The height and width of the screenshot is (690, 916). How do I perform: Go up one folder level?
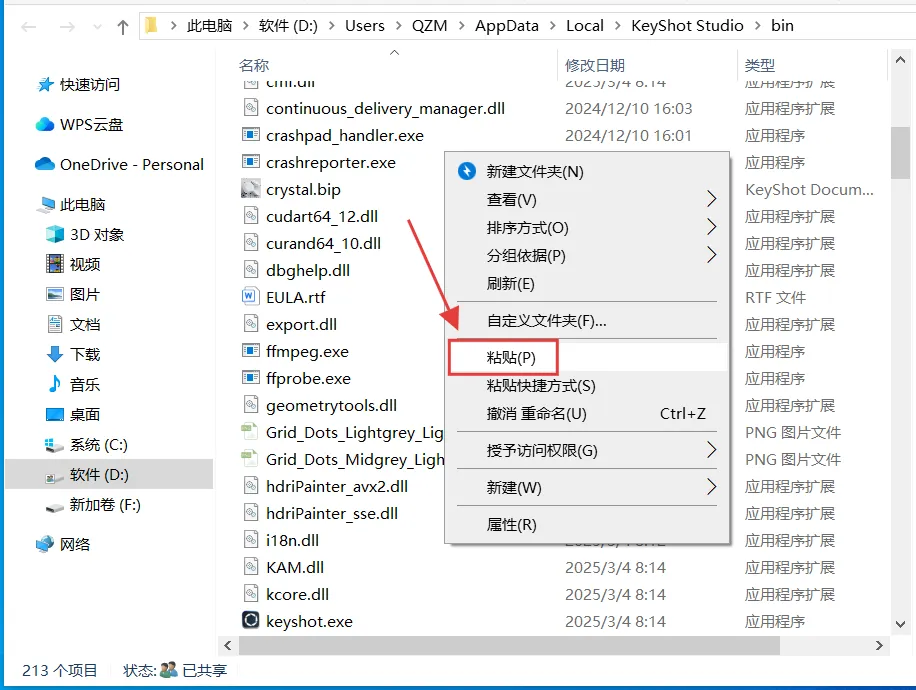[x=122, y=27]
